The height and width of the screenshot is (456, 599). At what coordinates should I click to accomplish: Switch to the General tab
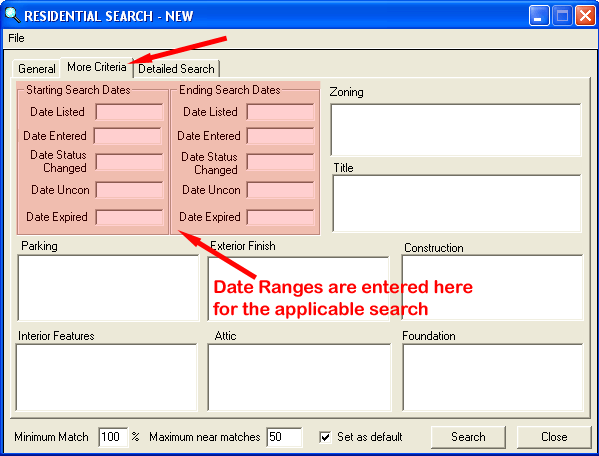pyautogui.click(x=37, y=69)
